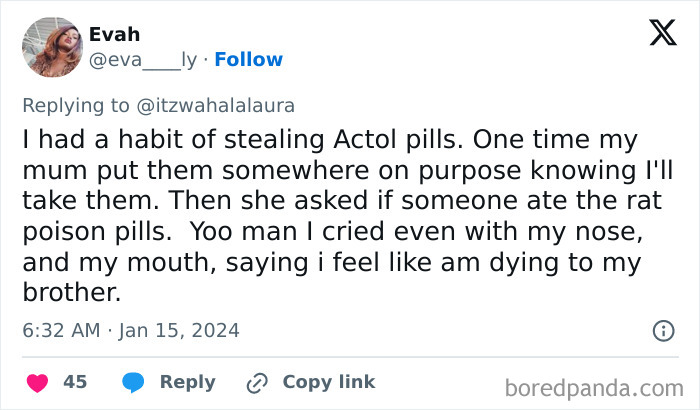Click the heart like icon
Image resolution: width=700 pixels, height=410 pixels.
click(37, 382)
